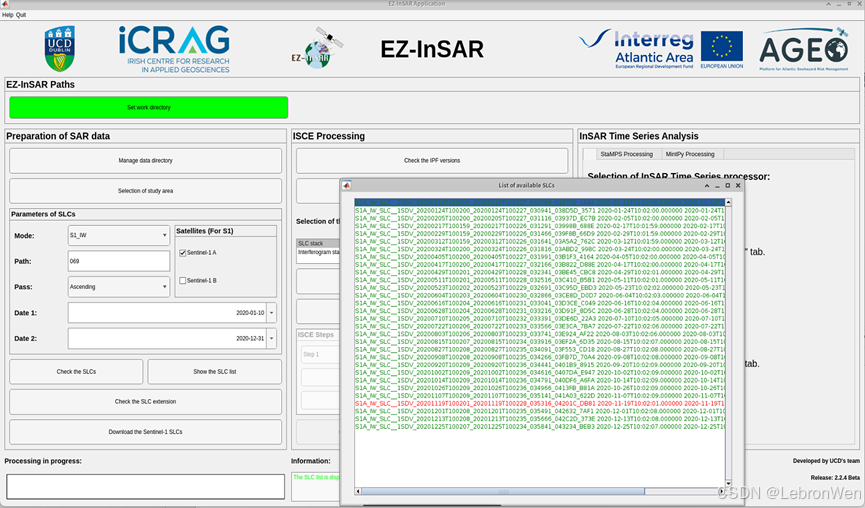
Task: Switch to the MintPy Processing tab
Action: tap(690, 154)
